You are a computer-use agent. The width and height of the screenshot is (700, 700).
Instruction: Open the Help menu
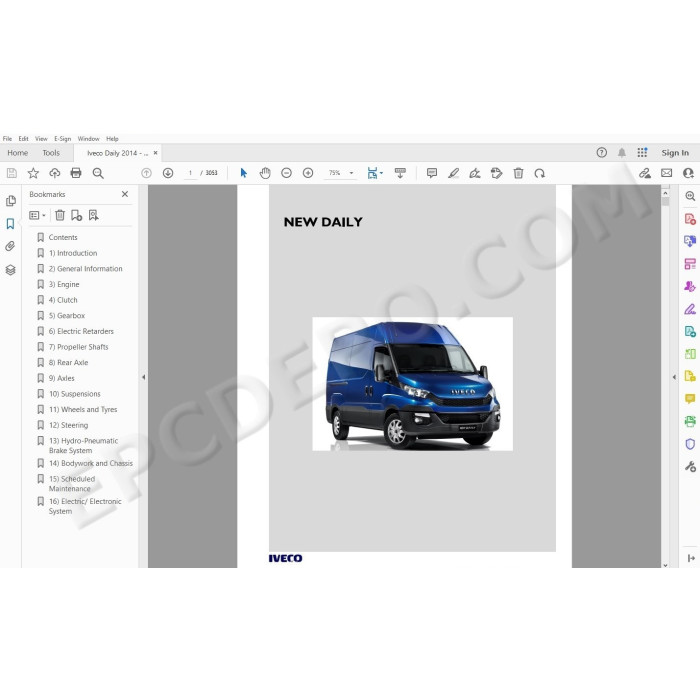point(112,139)
